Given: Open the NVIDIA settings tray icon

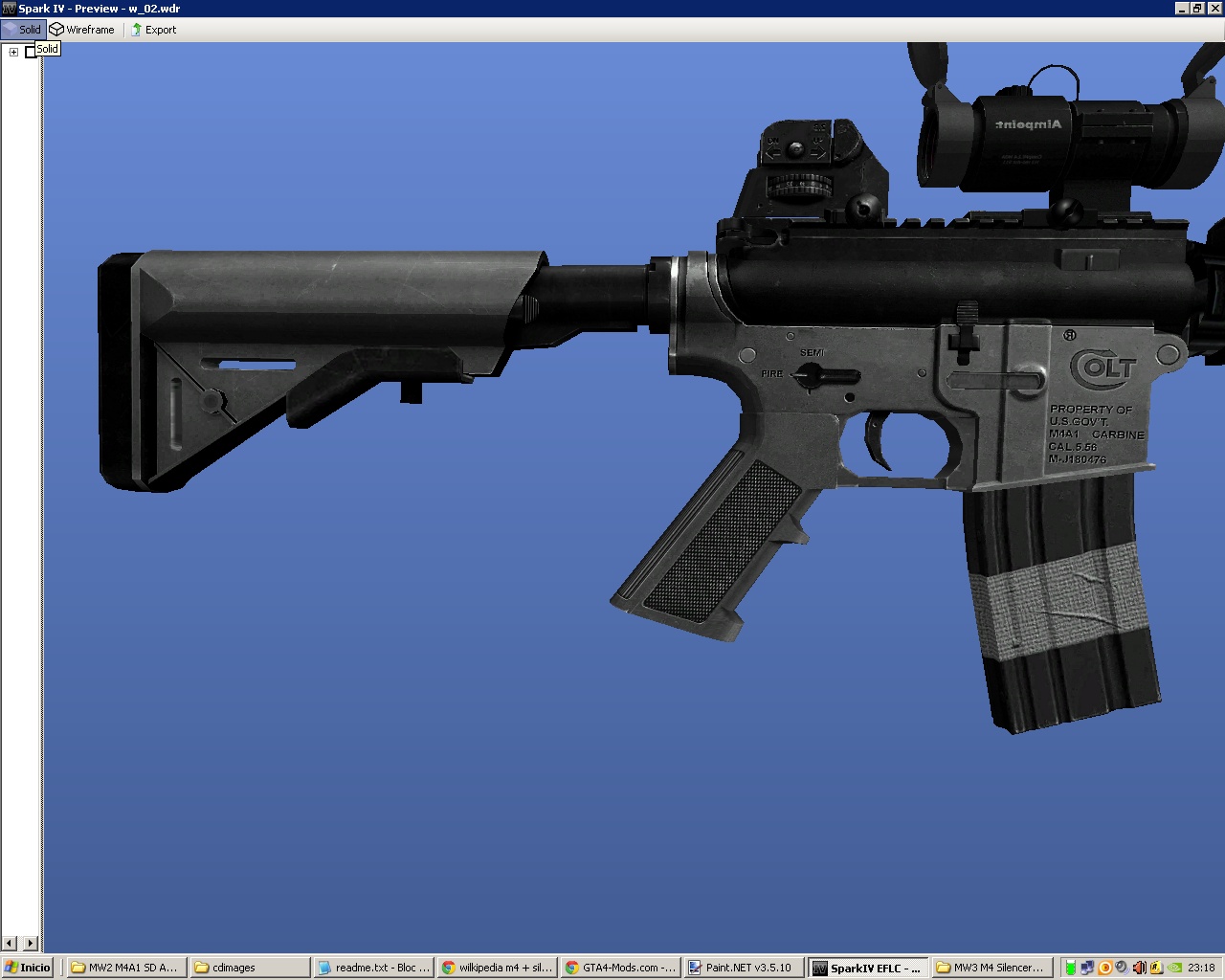Looking at the screenshot, I should point(1174,968).
